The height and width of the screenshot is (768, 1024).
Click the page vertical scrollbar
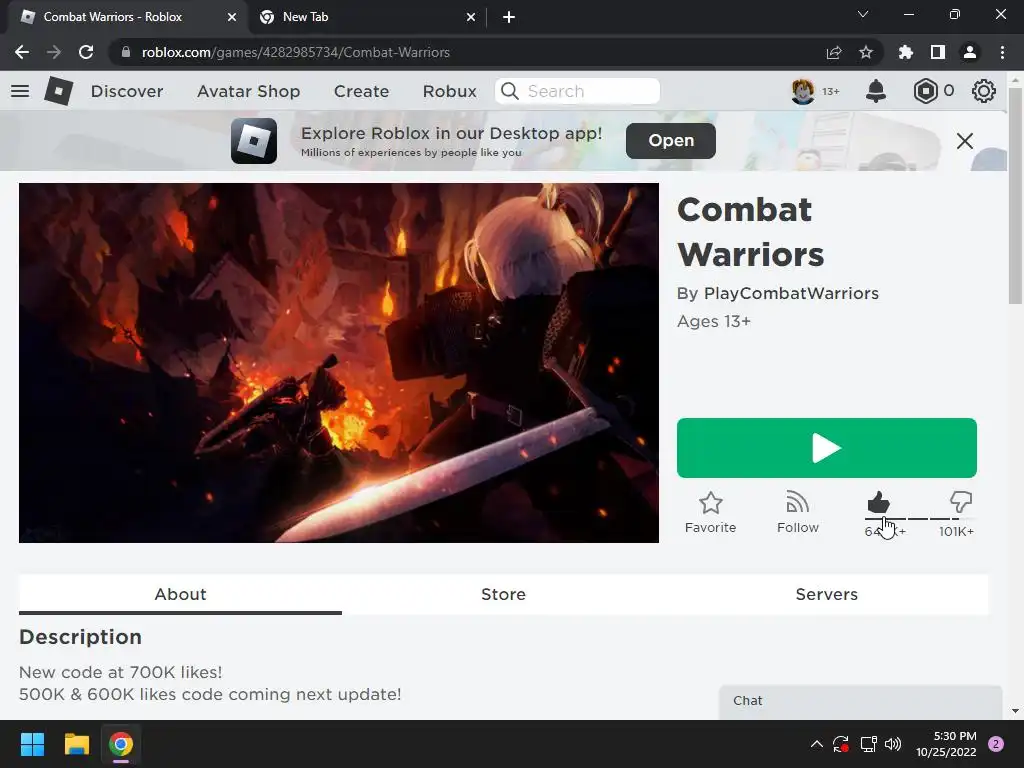point(1015,196)
